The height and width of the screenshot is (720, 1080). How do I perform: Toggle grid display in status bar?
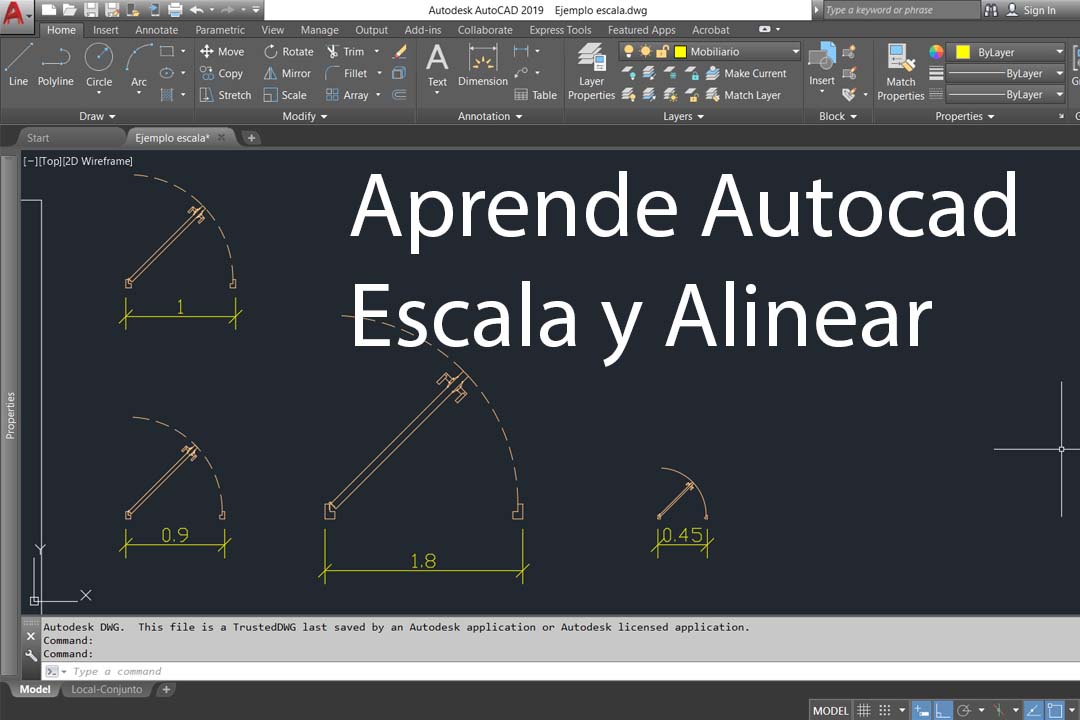click(864, 710)
